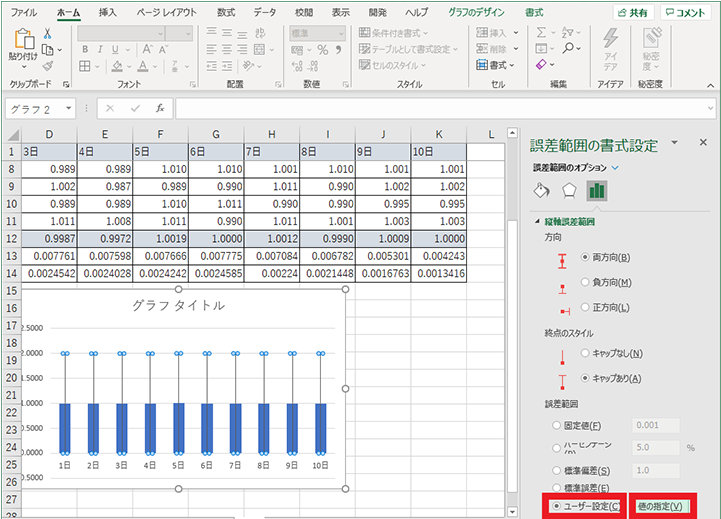The image size is (721, 519).
Task: Select 標準偏差(S) error amount option
Action: [556, 471]
